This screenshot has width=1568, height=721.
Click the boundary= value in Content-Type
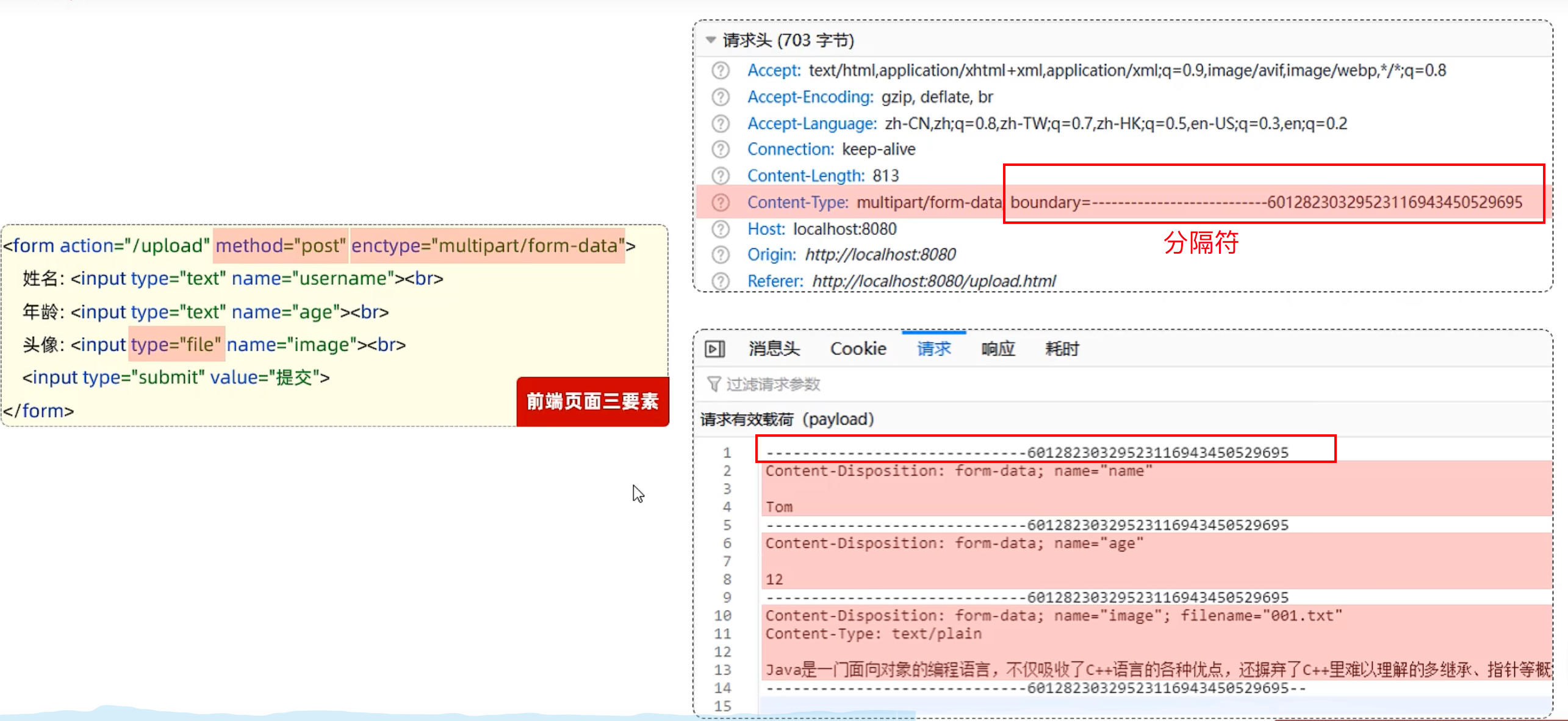coord(1266,203)
